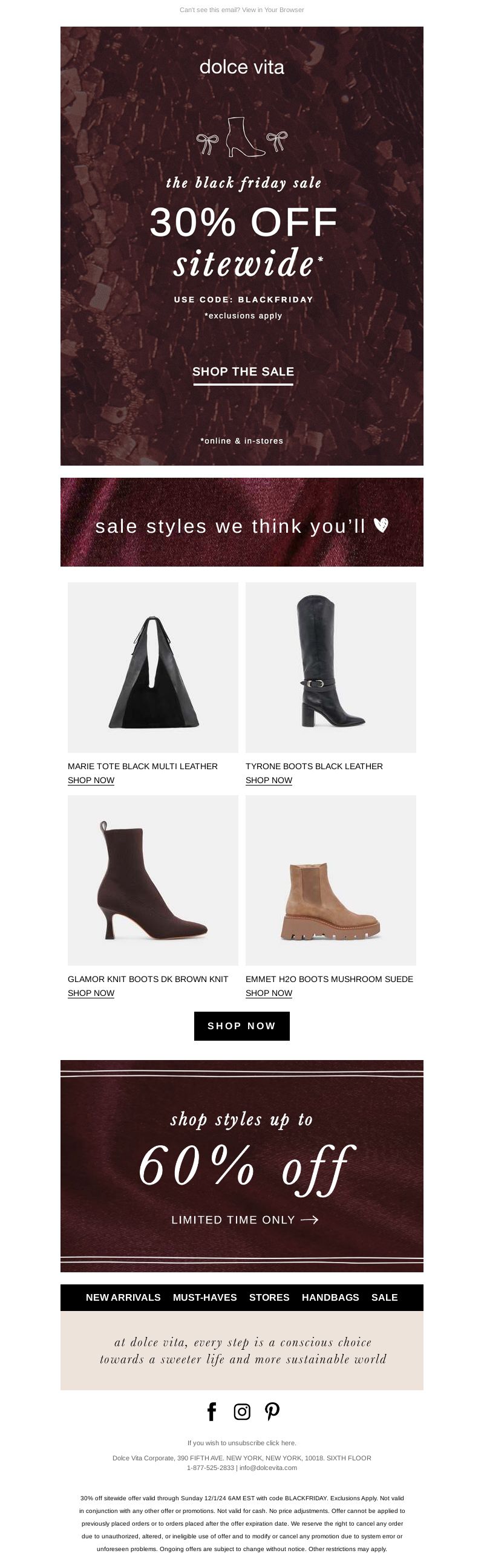484x1568 pixels.
Task: Select Handbags in navigation bar
Action: [x=330, y=1297]
